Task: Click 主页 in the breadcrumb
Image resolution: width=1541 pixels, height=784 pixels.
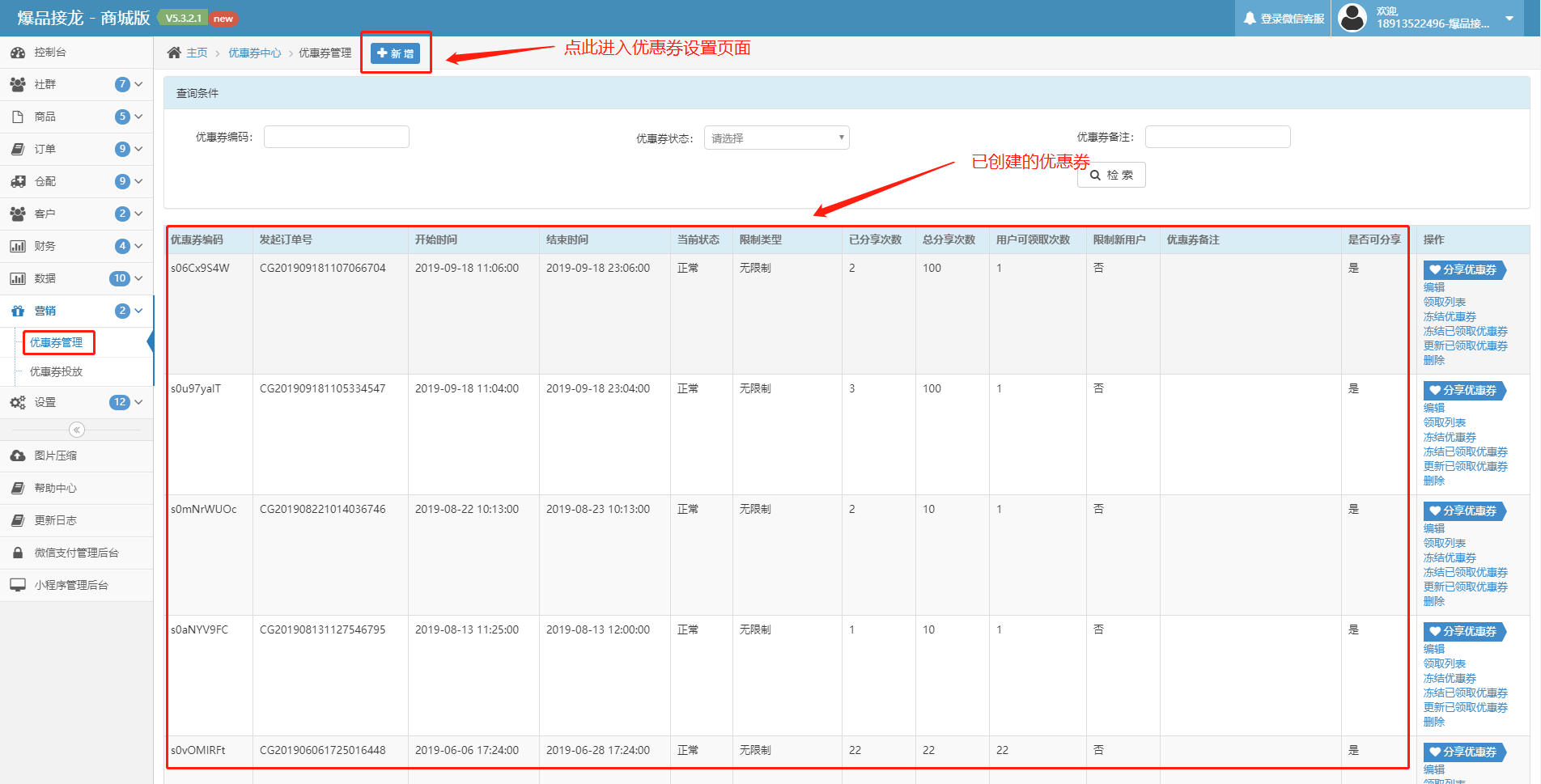Action: click(197, 53)
